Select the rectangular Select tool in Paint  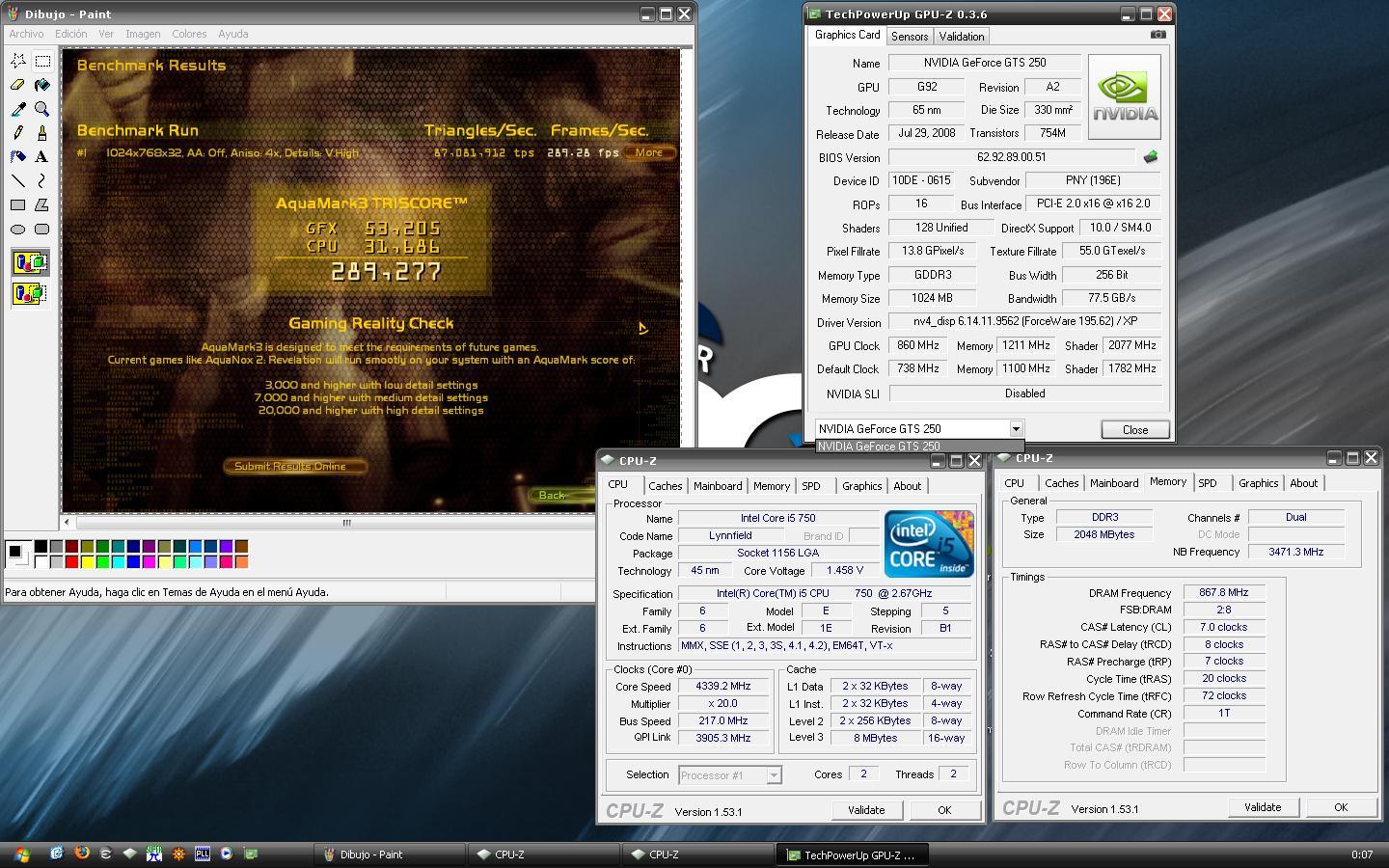click(42, 61)
